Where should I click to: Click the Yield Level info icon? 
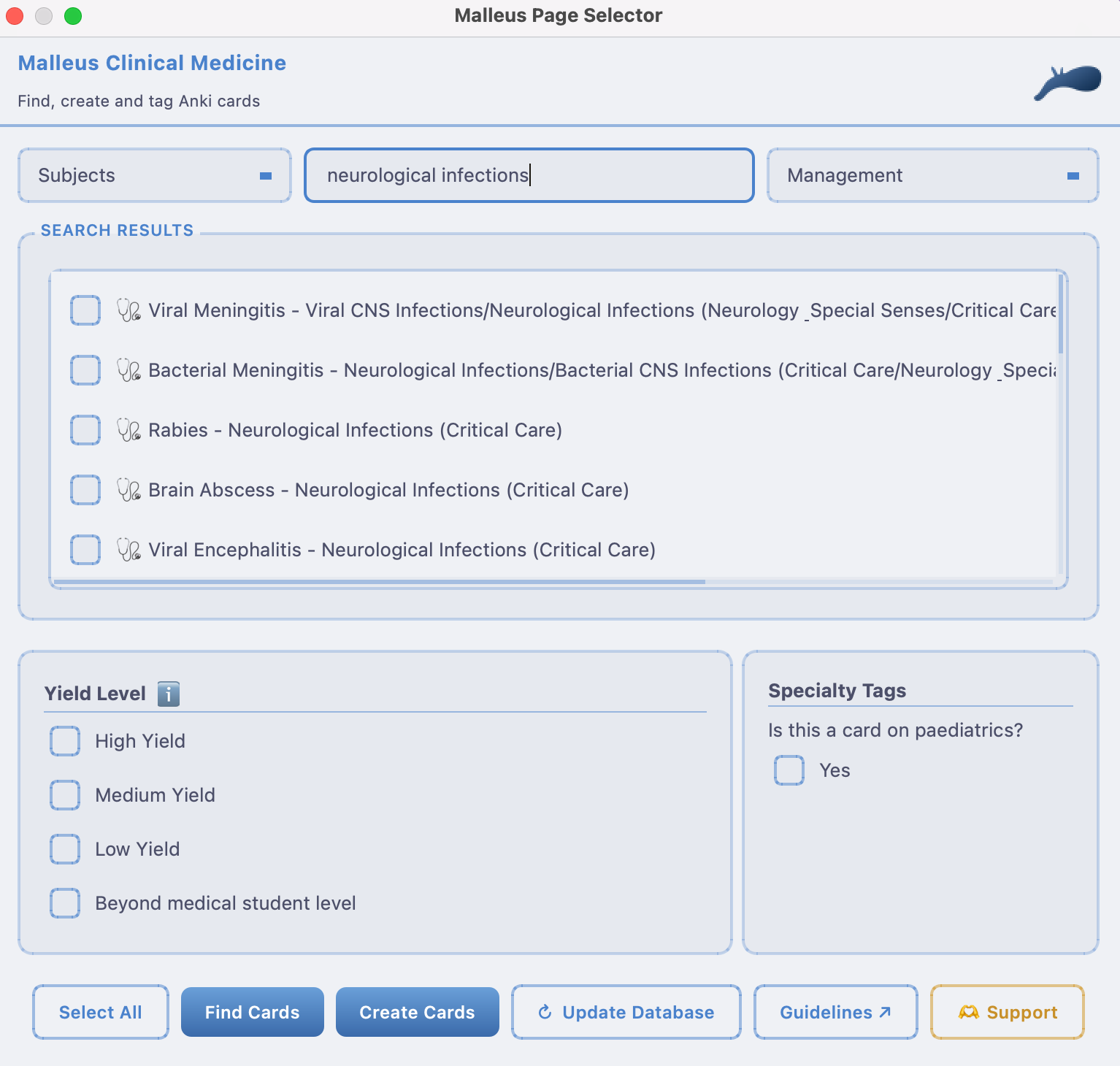(x=169, y=694)
